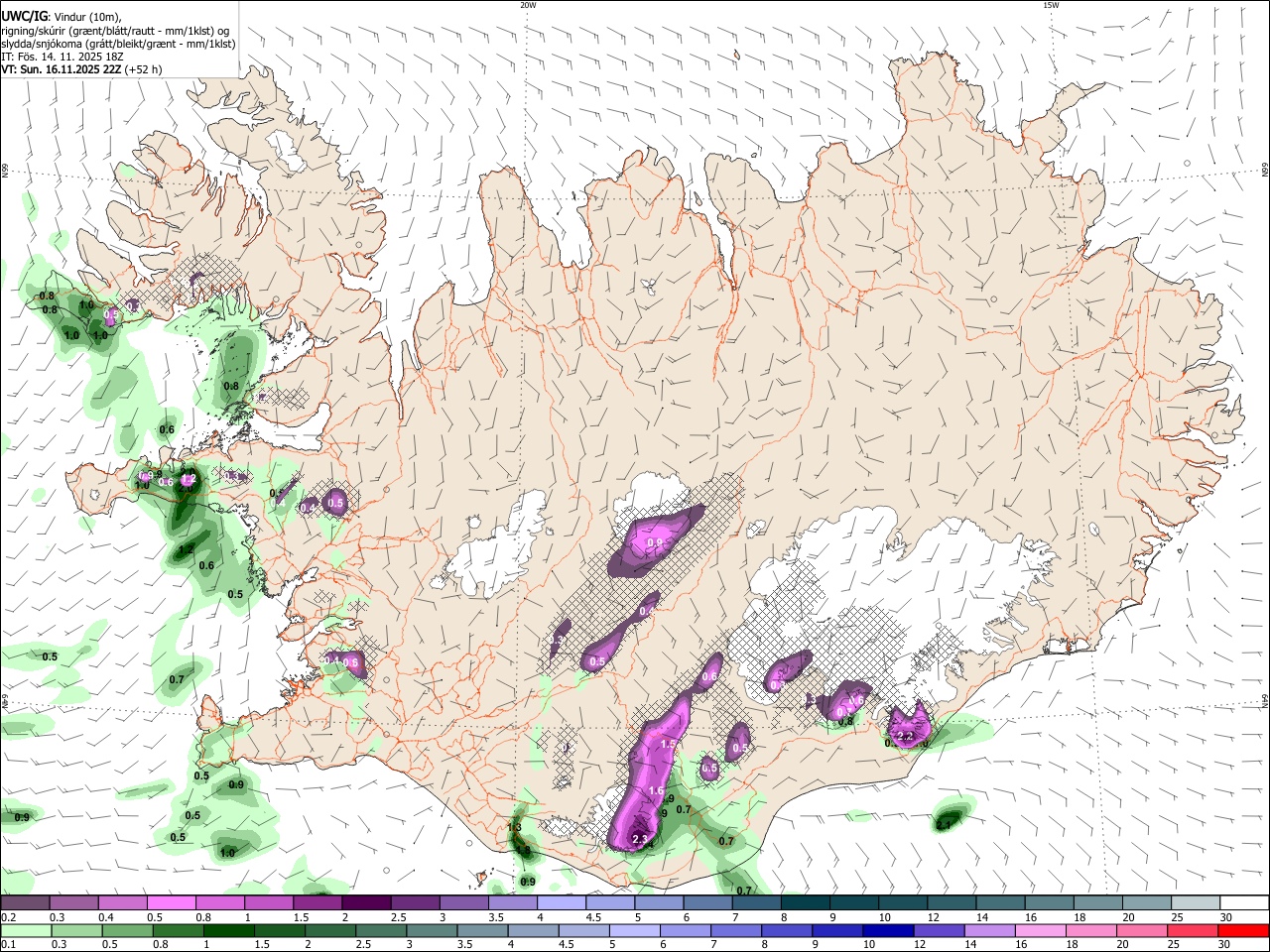This screenshot has width=1270, height=952.
Task: Select the light pink 16–18 swatch in lower legend row
Action: (1041, 930)
